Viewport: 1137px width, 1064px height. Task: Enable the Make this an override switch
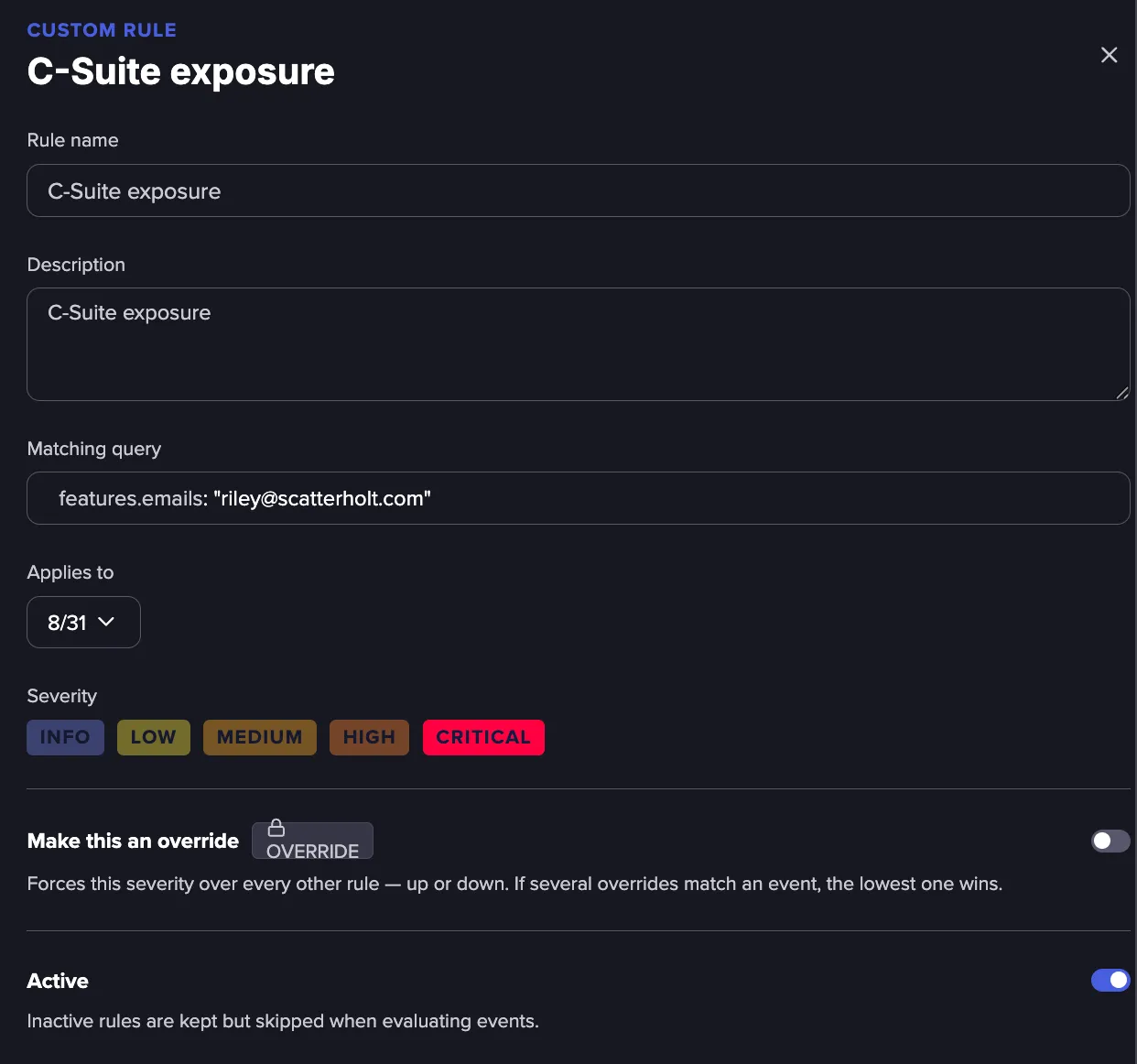1110,841
